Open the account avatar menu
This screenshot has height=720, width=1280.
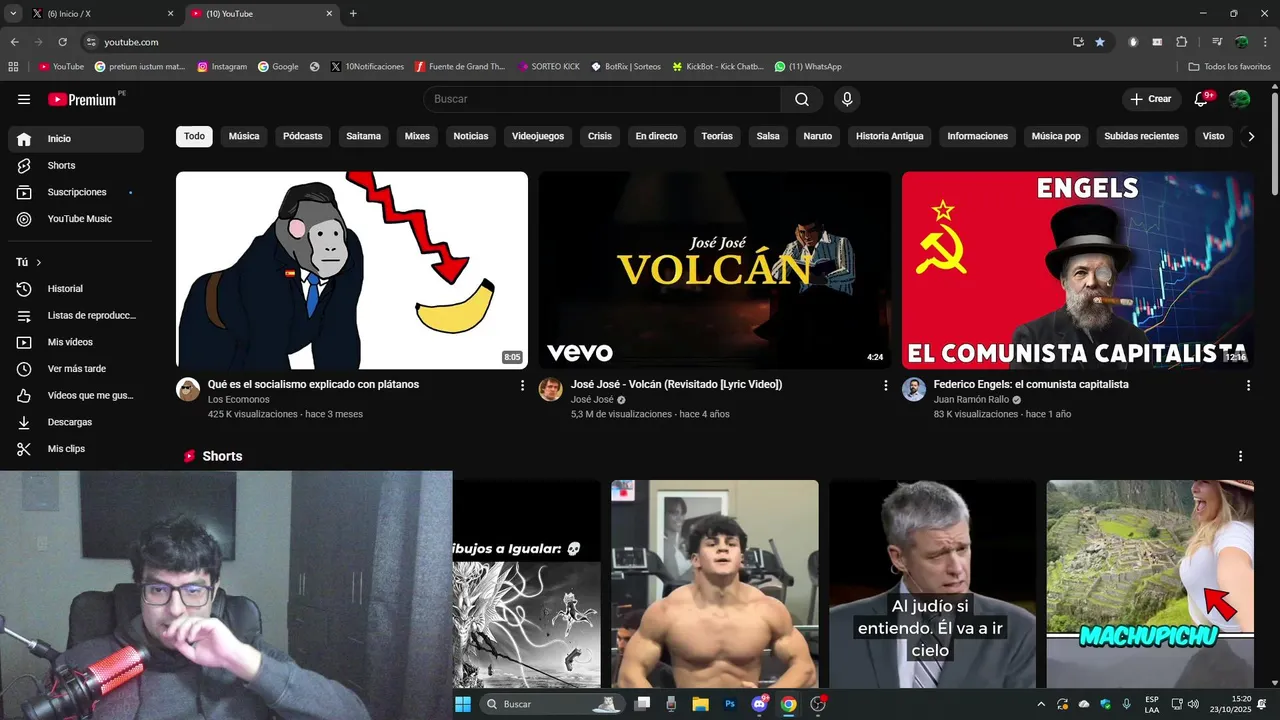pyautogui.click(x=1239, y=99)
